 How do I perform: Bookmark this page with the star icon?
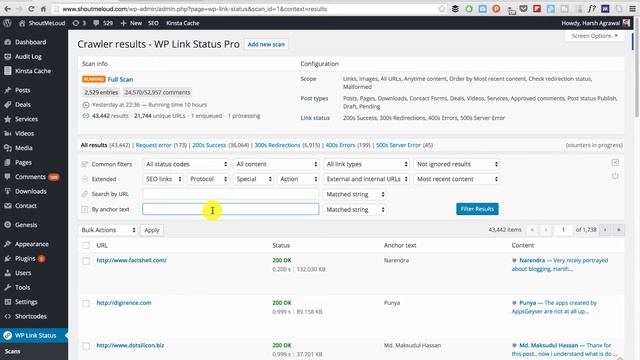click(442, 9)
